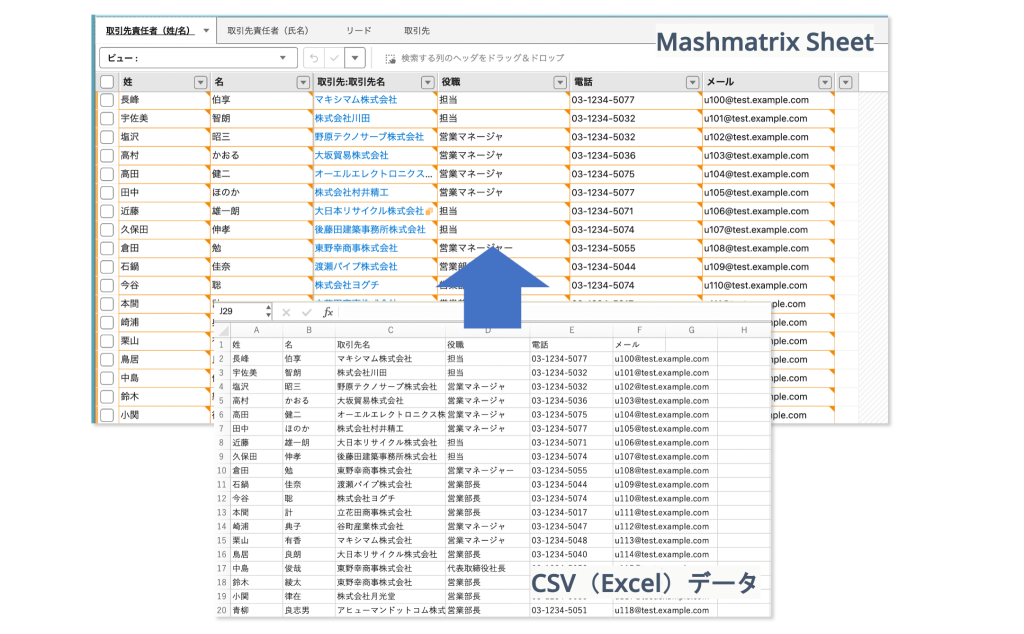Viewport: 1024px width, 634px height.
Task: Click the select-all corner triangle in Excel
Action: [222, 330]
